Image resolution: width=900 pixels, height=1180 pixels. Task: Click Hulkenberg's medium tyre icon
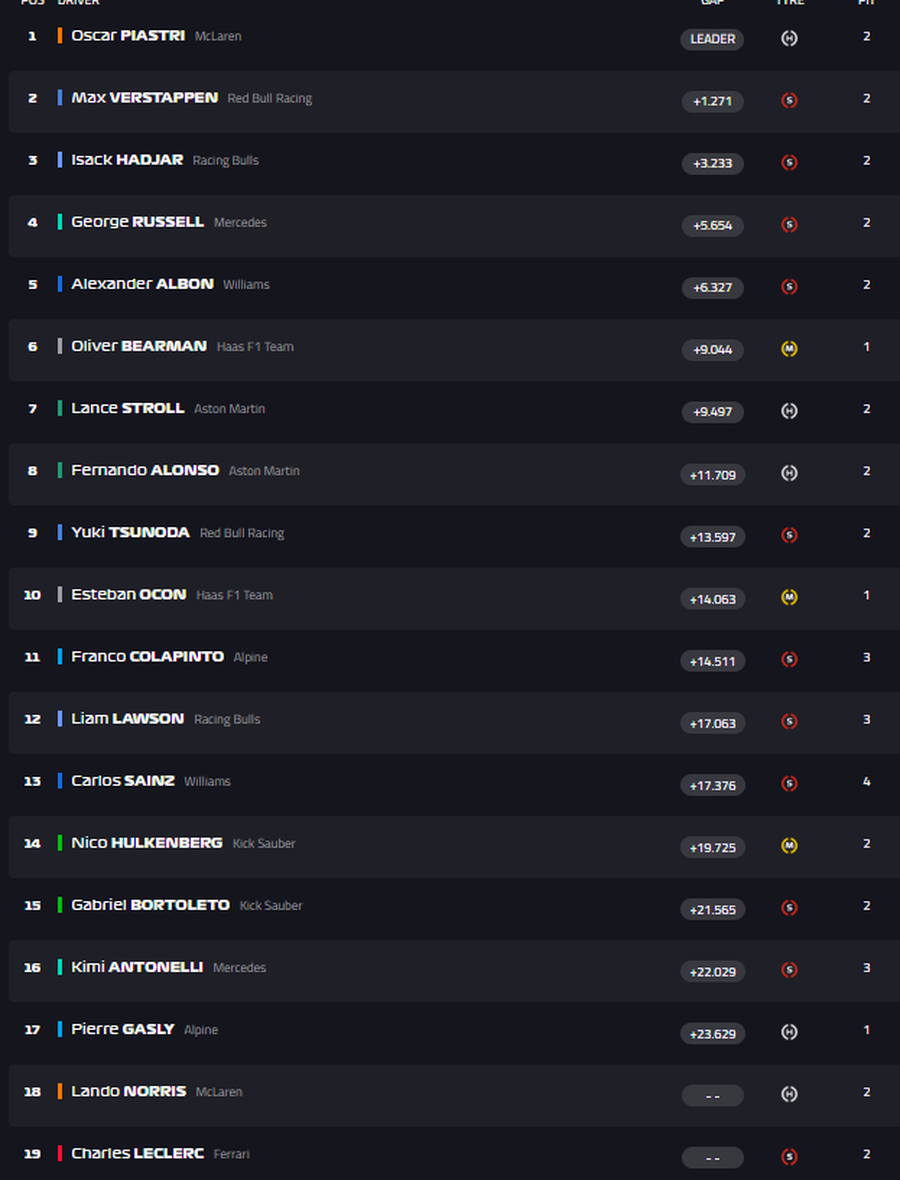click(789, 846)
